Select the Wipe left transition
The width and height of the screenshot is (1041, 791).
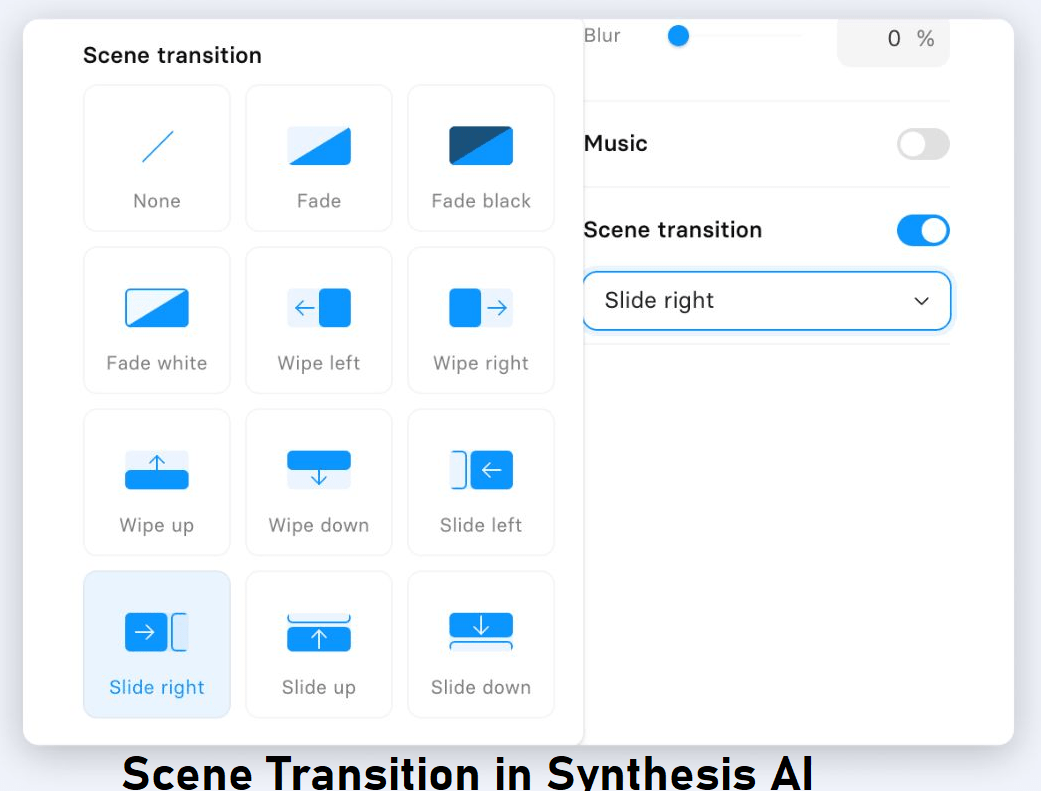pyautogui.click(x=318, y=320)
